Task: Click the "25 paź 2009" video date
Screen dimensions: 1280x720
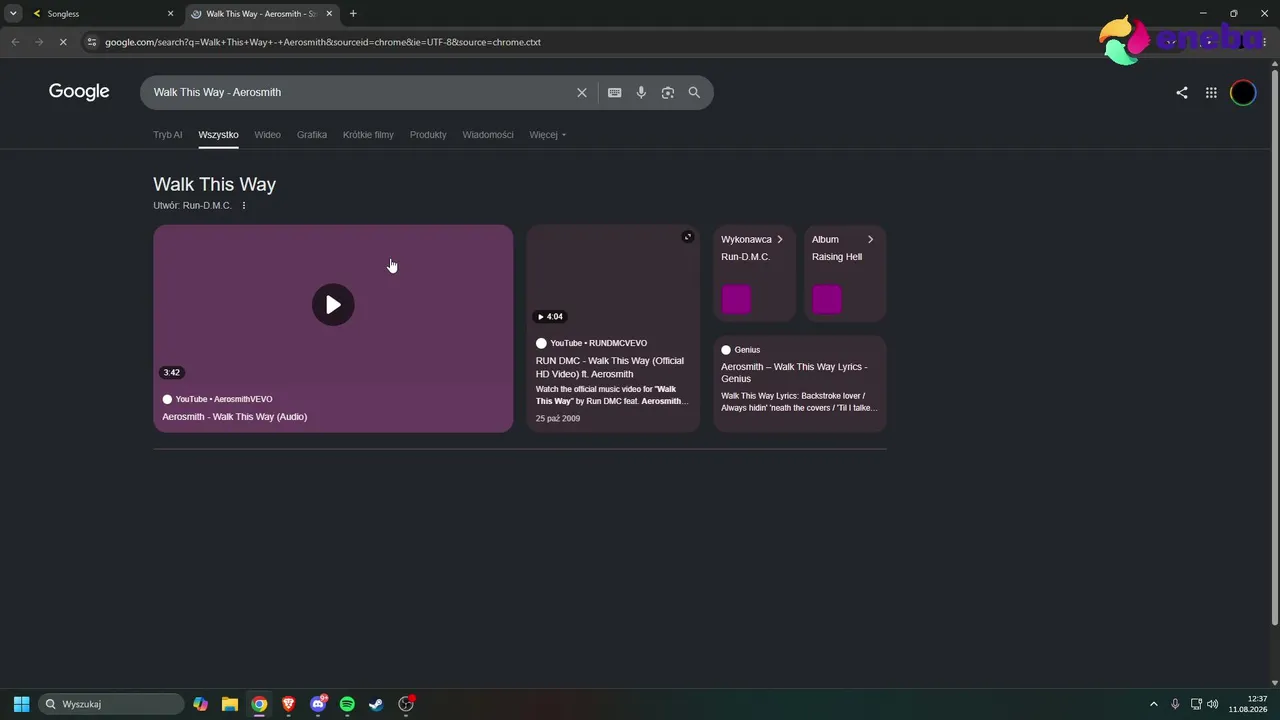Action: [558, 418]
